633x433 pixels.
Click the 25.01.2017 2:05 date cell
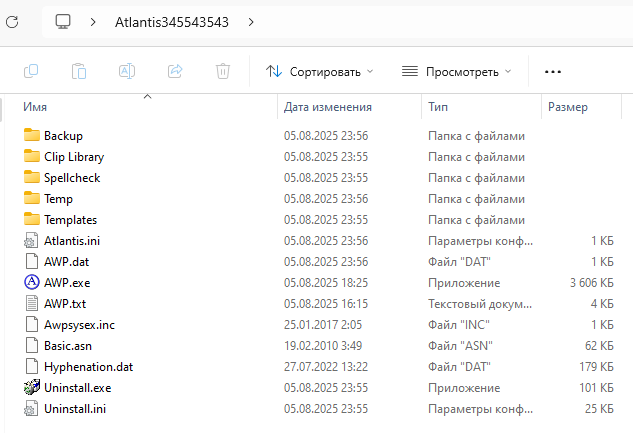(x=323, y=324)
